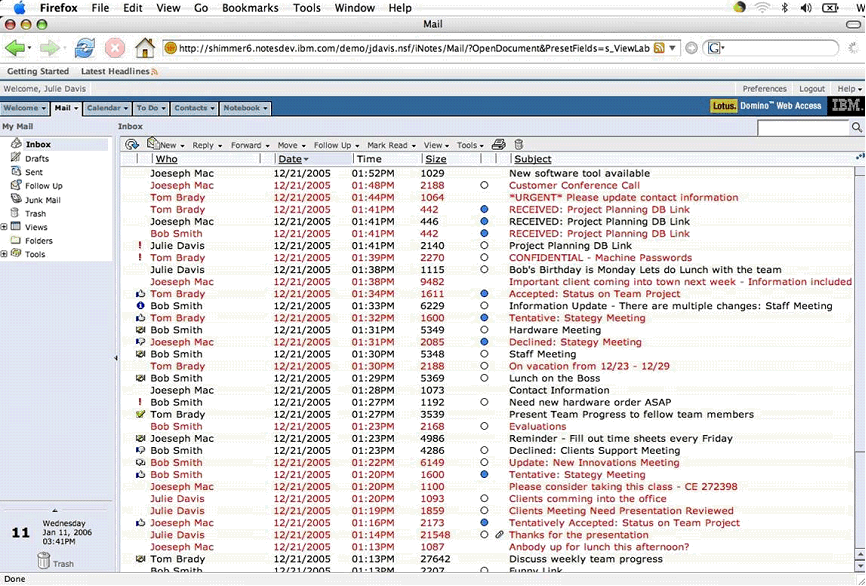
Task: Expand the Views tree node
Action: [x=4, y=227]
